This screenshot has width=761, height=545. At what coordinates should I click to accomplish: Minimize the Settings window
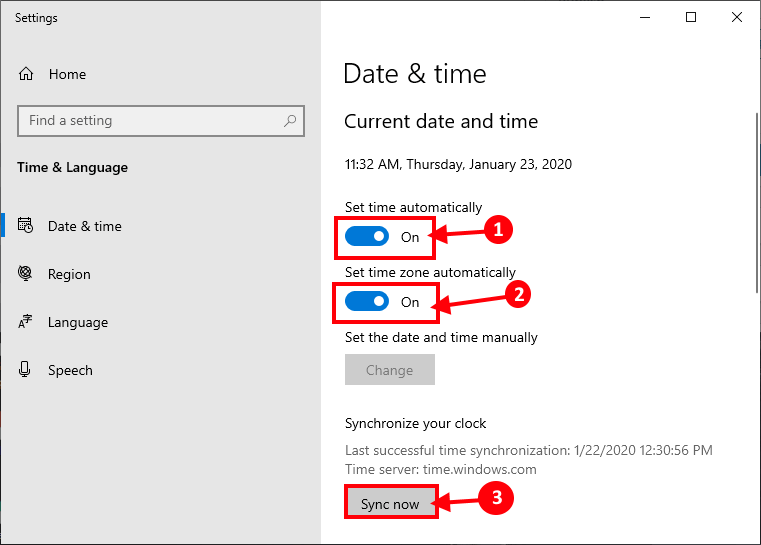pyautogui.click(x=645, y=17)
